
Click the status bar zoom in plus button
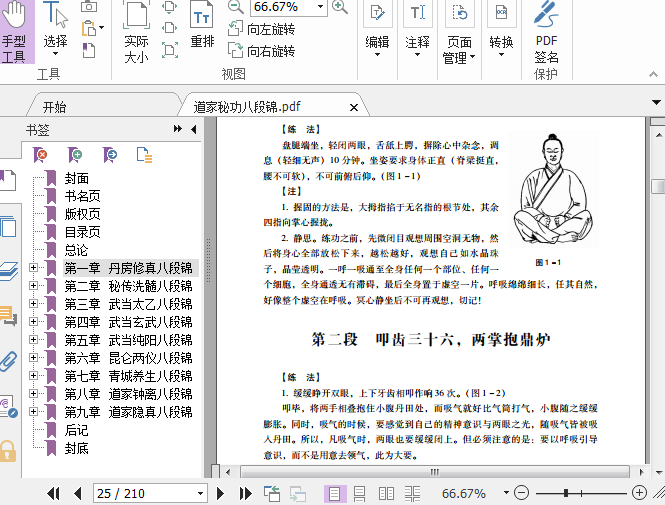tap(639, 493)
